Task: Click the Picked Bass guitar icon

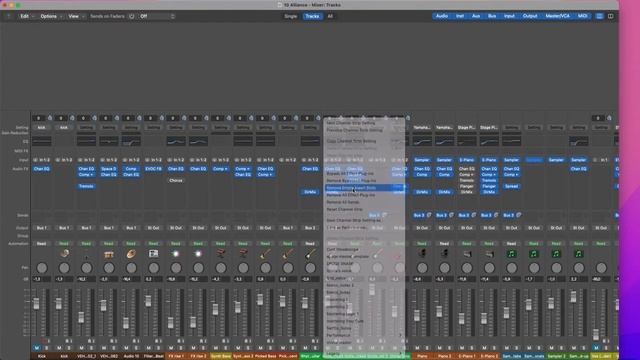Action: 265,253
